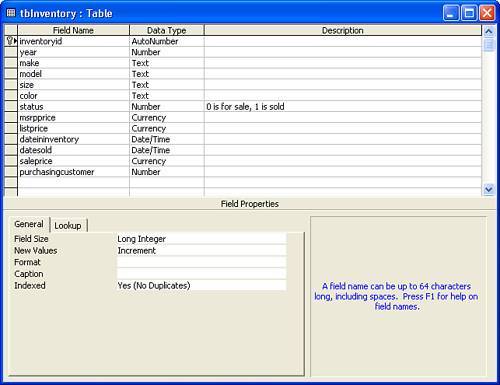Open the Currency data type cell for msrpprice
Viewport: 500px width, 385px height.
coord(167,117)
